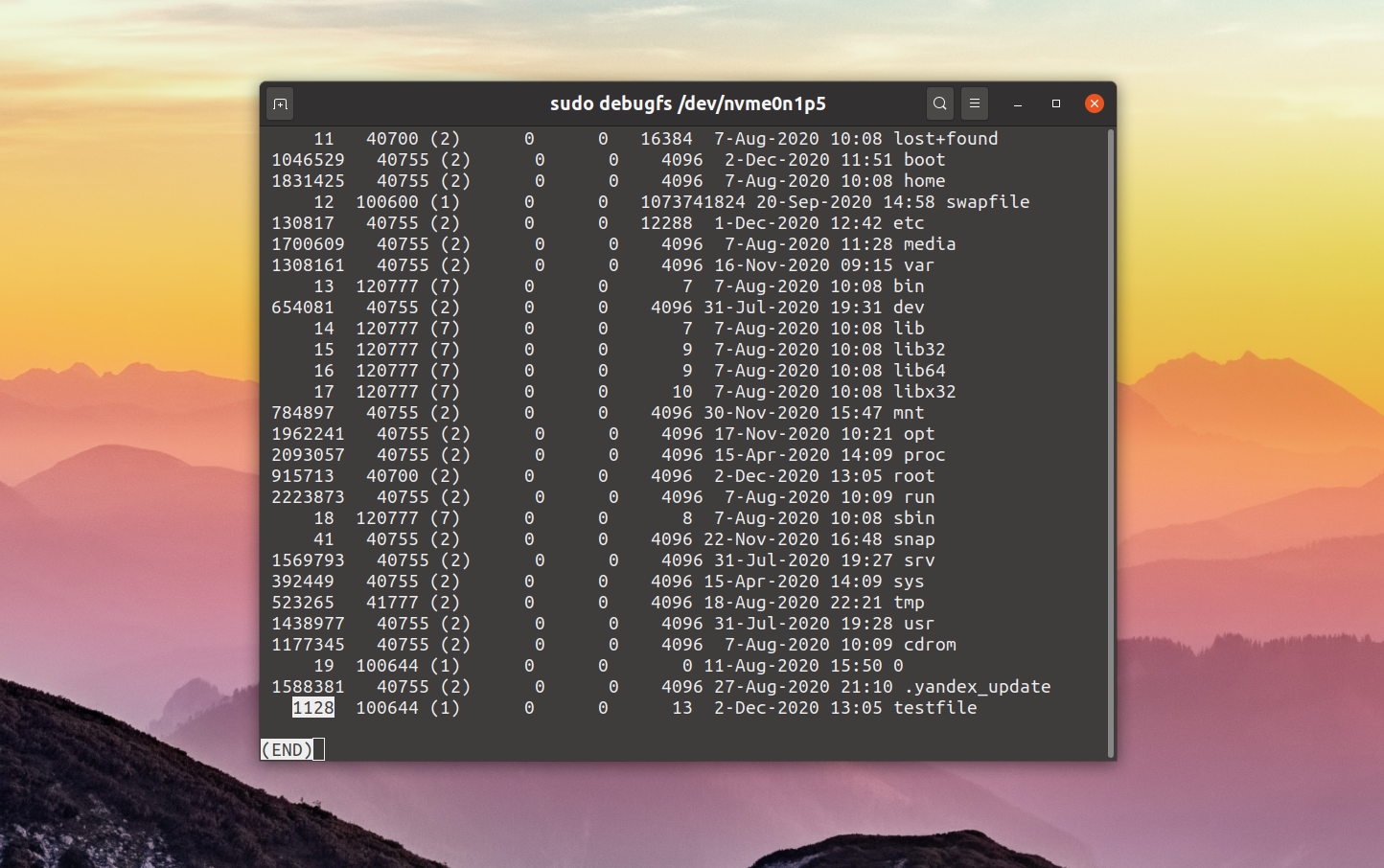Click the cursor block after (END)
This screenshot has height=868, width=1384.
pyautogui.click(x=319, y=750)
